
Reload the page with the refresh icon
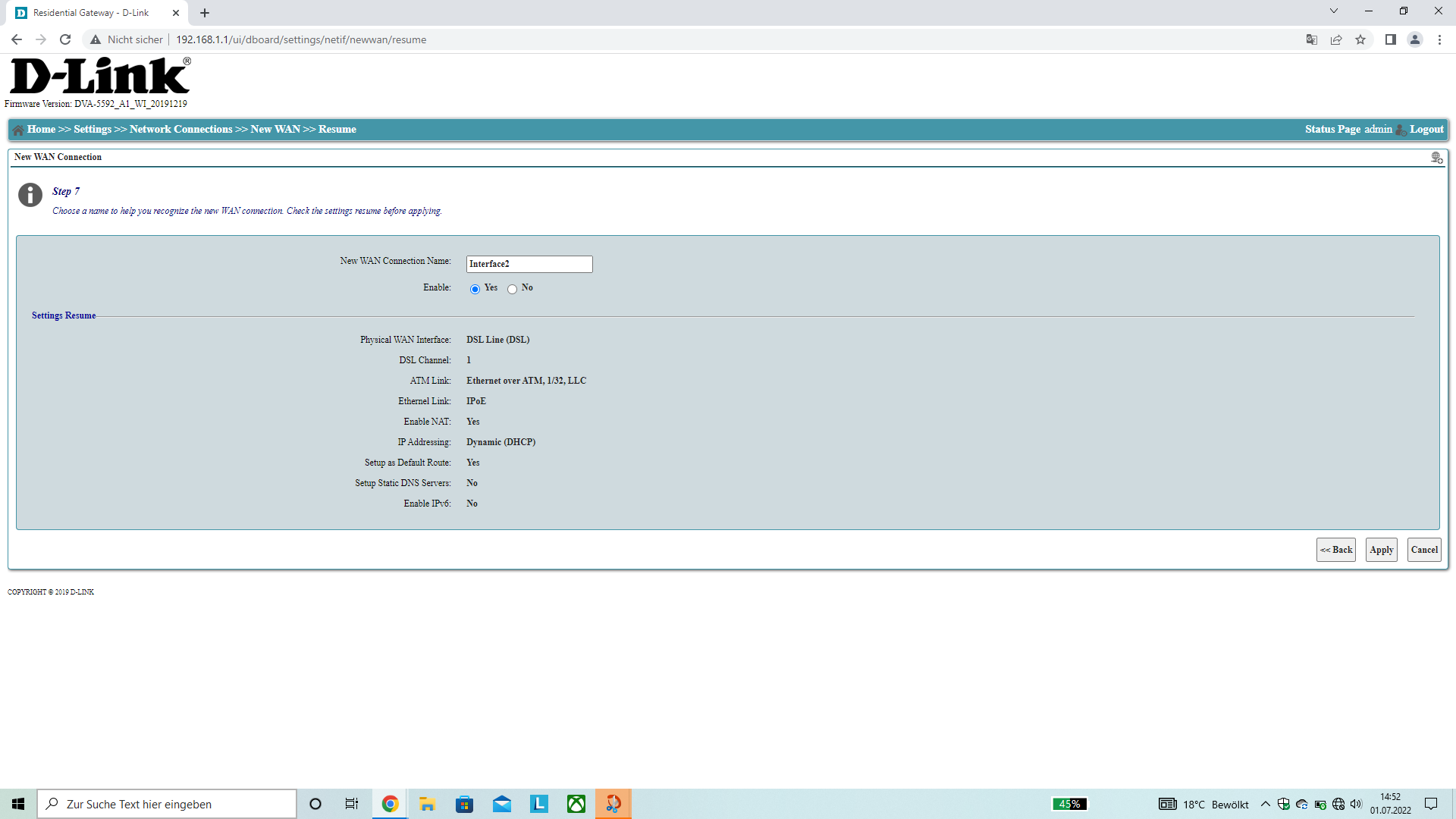tap(65, 39)
